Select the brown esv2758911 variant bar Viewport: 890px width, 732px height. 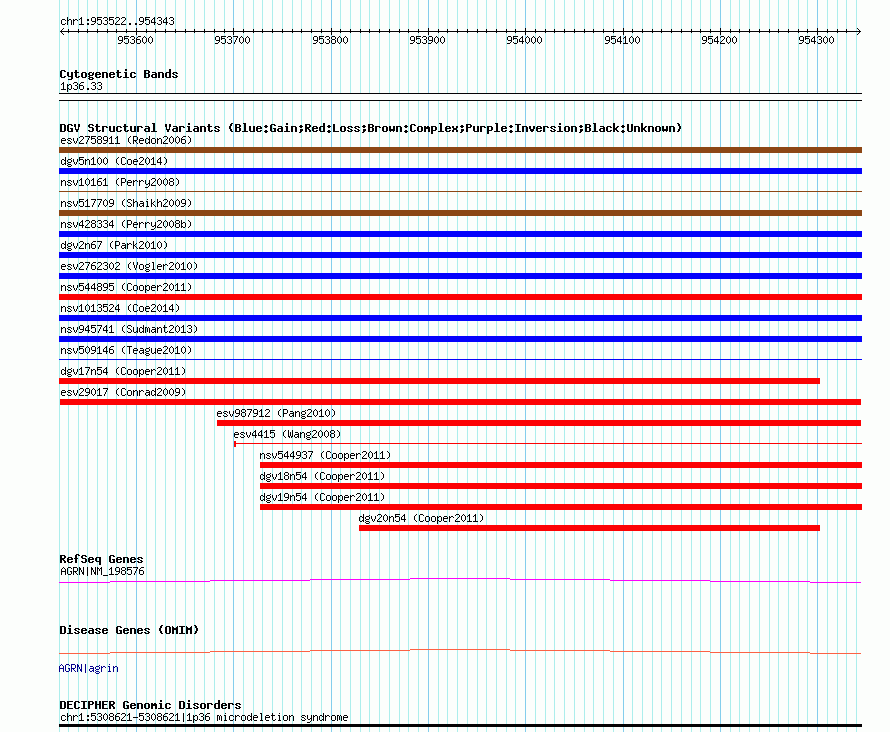460,150
